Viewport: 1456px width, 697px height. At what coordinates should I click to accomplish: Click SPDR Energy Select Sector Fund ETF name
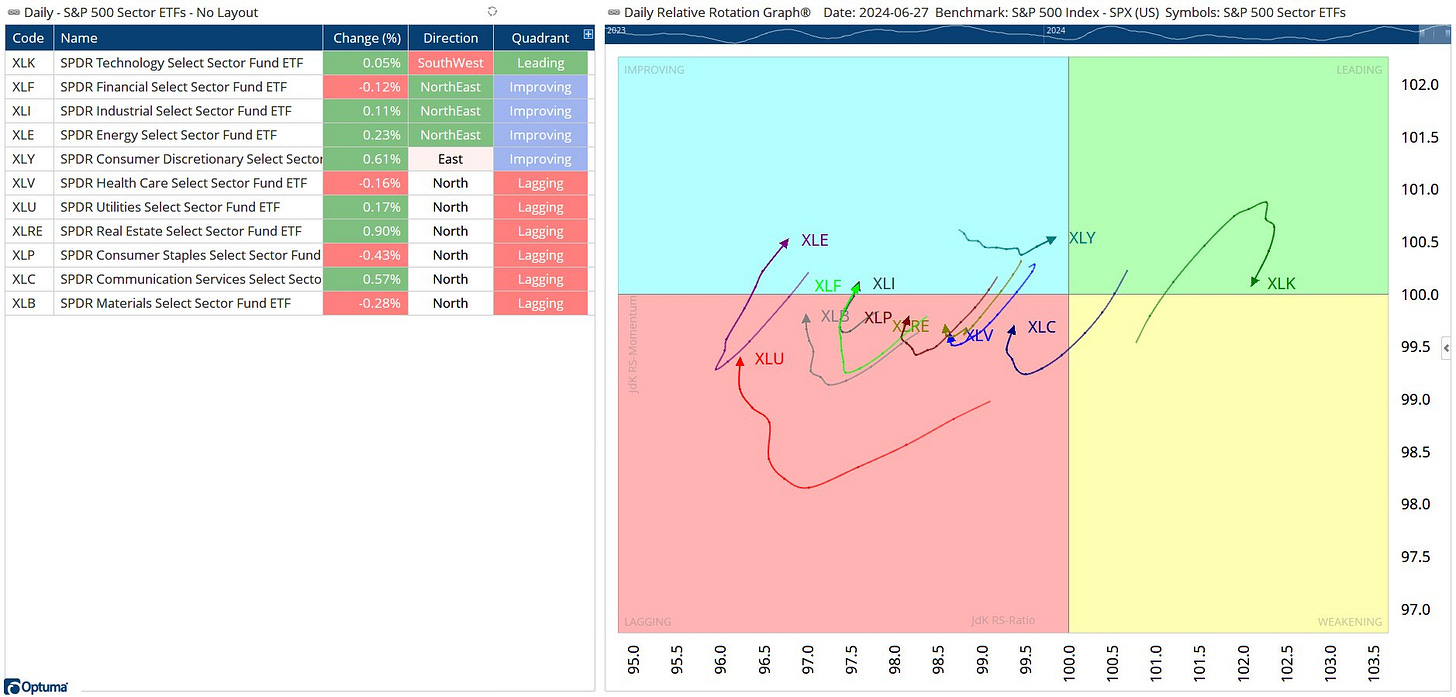(x=168, y=135)
